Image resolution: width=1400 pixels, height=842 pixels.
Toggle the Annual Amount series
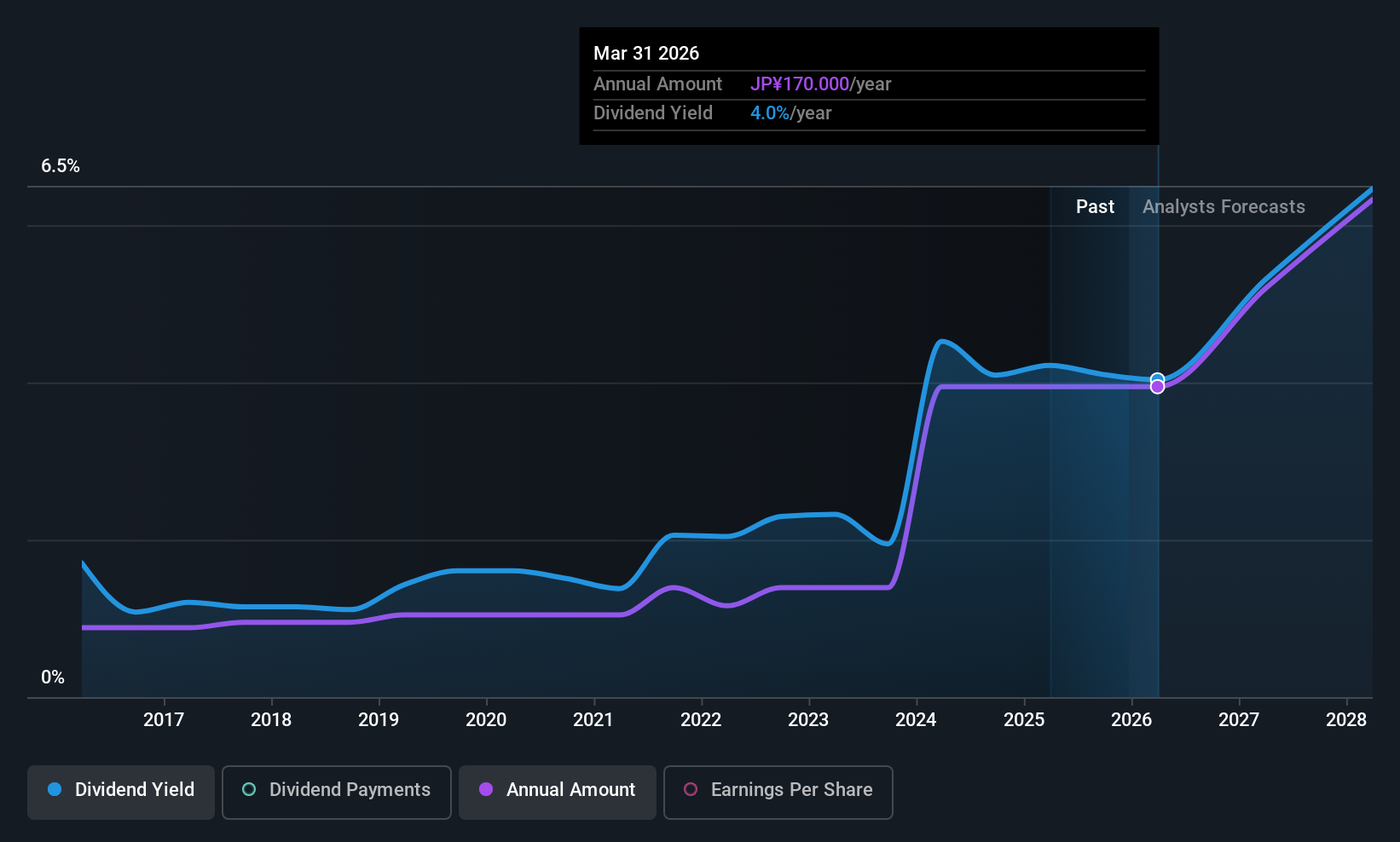pyautogui.click(x=558, y=792)
